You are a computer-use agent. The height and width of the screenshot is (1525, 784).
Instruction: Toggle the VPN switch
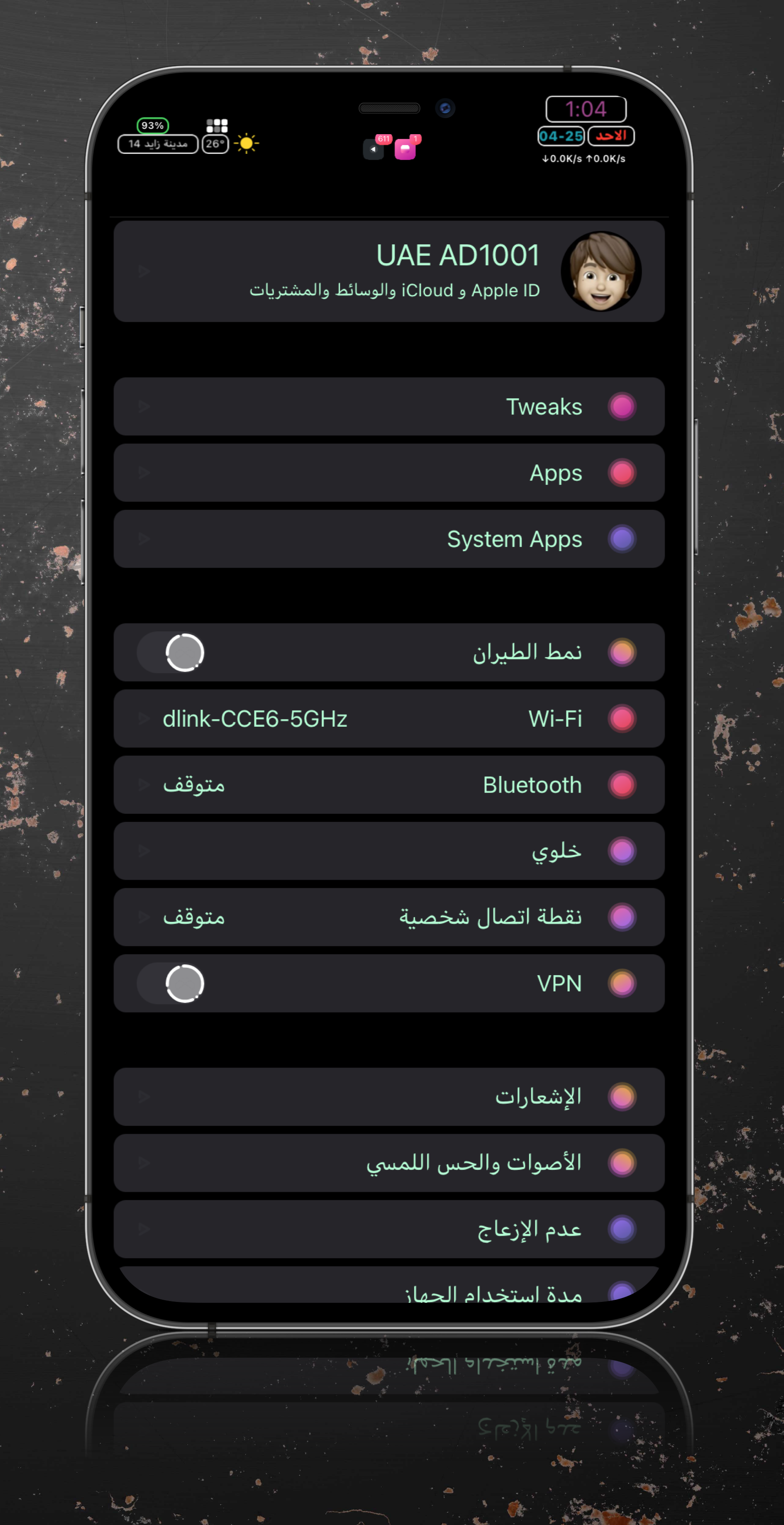click(172, 983)
